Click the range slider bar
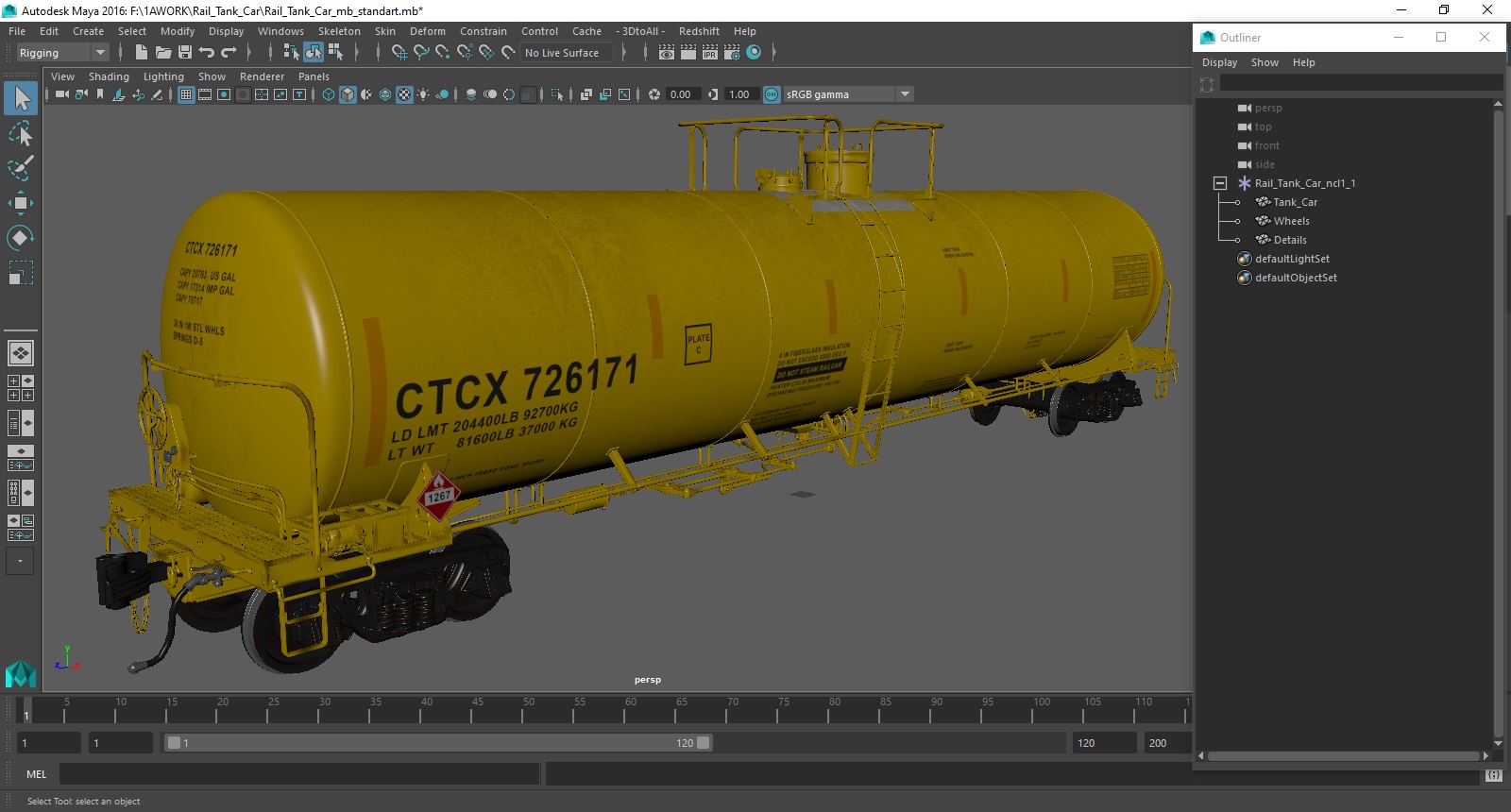 point(439,743)
